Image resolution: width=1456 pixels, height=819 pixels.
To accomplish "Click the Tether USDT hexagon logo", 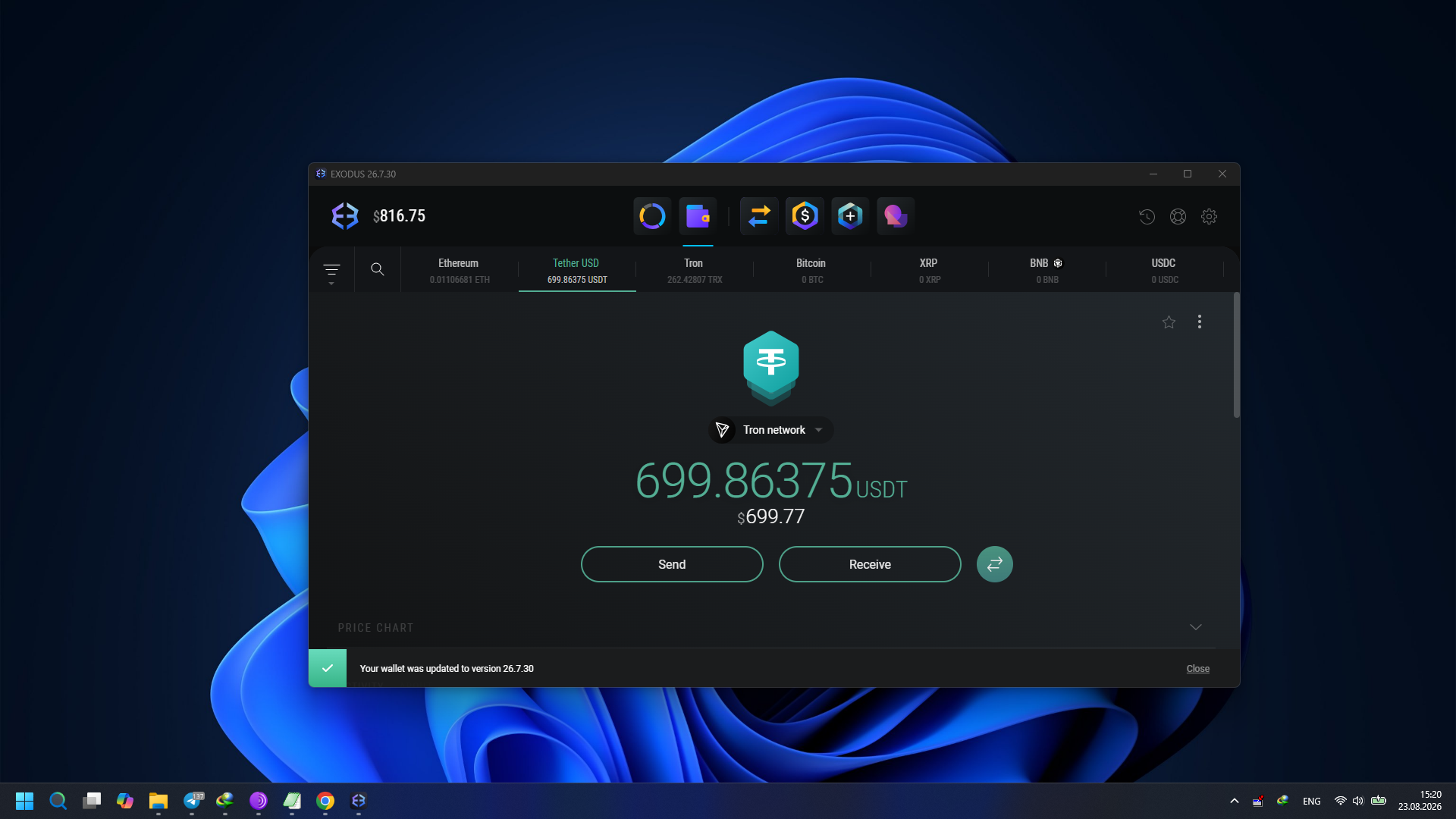I will click(770, 367).
